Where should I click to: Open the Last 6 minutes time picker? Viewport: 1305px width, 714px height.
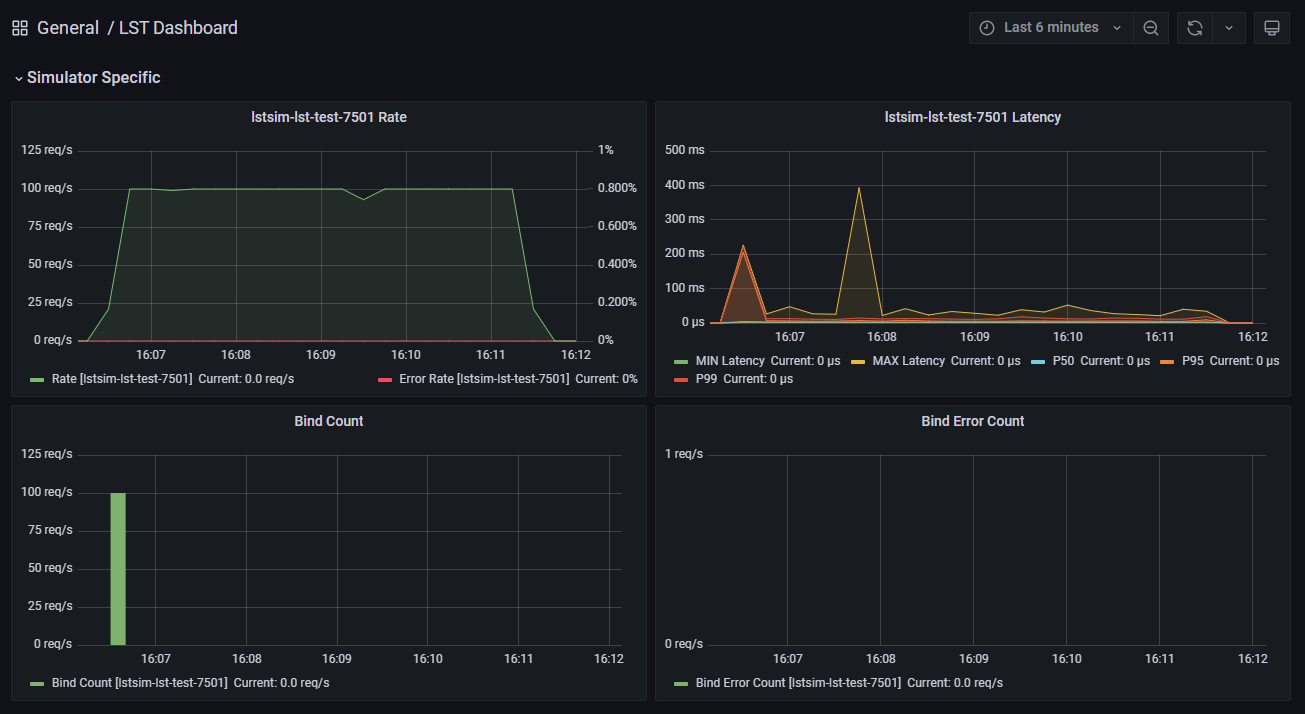click(1050, 28)
